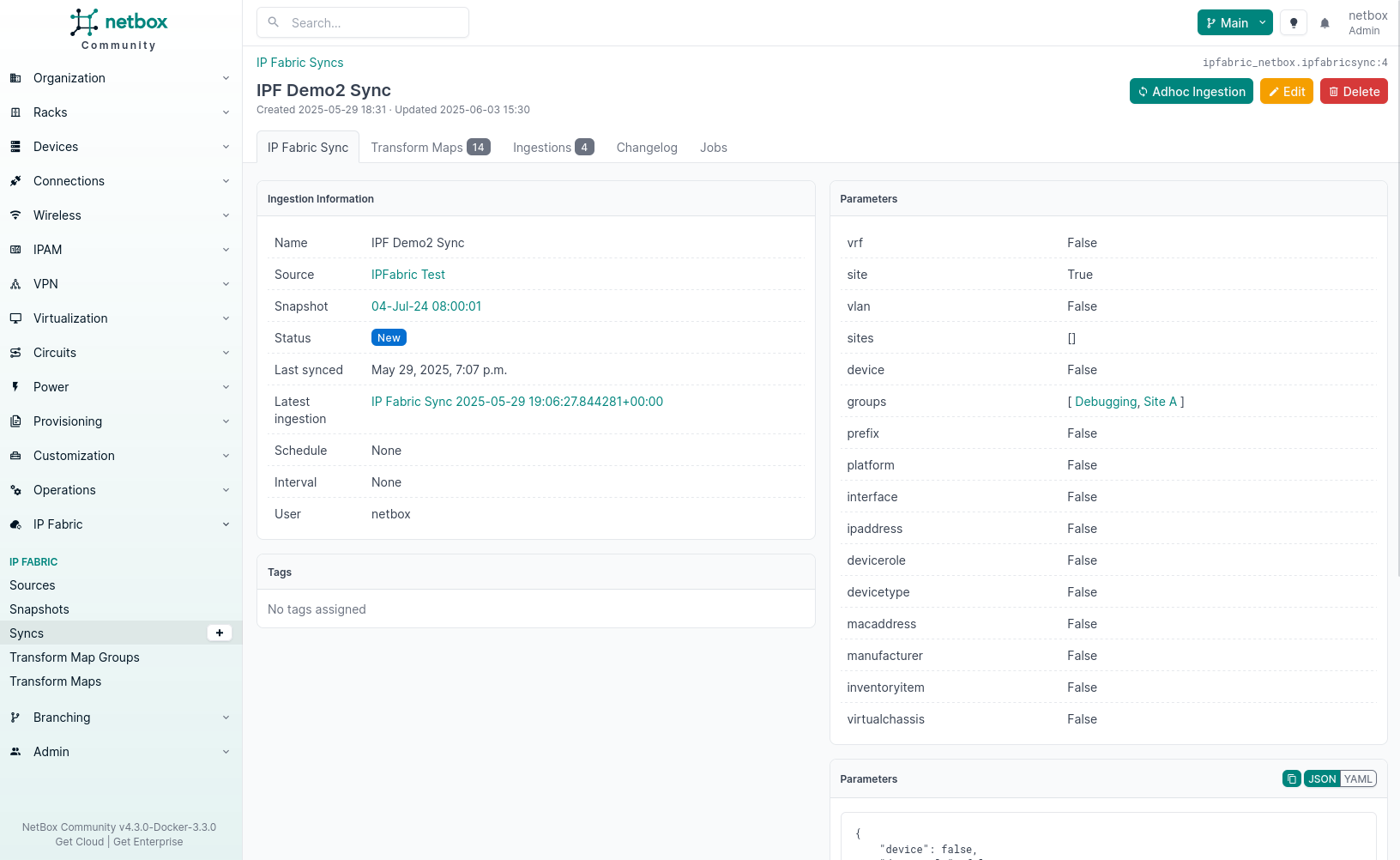Focus the Search input field
This screenshot has height=860, width=1400.
pyautogui.click(x=375, y=23)
